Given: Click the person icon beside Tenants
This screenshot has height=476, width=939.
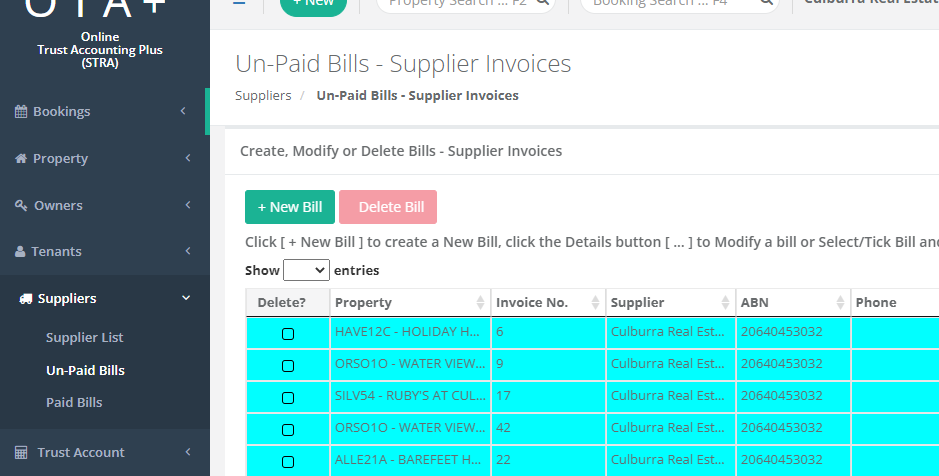Looking at the screenshot, I should point(20,252).
